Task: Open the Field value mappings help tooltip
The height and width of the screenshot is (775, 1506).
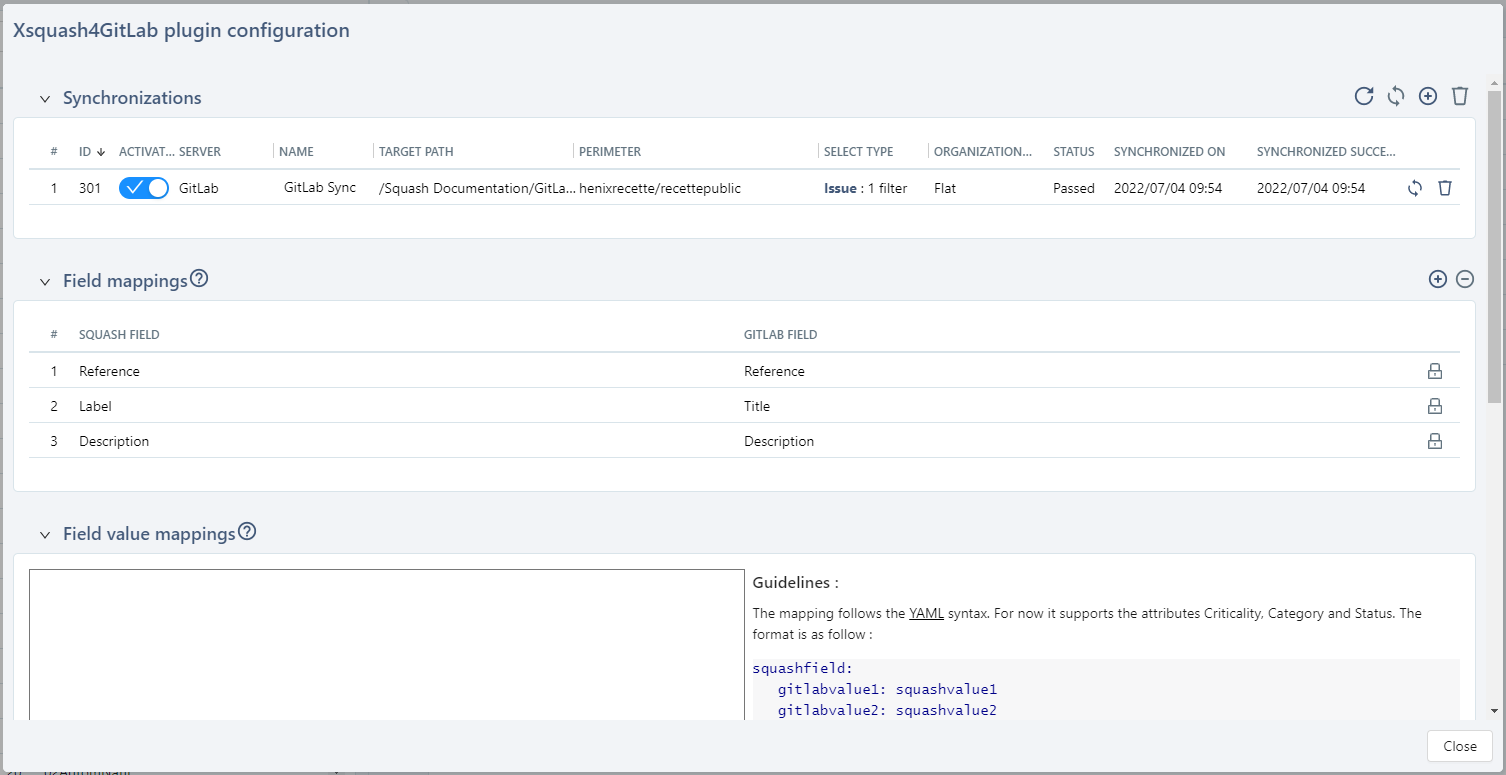Action: [247, 531]
